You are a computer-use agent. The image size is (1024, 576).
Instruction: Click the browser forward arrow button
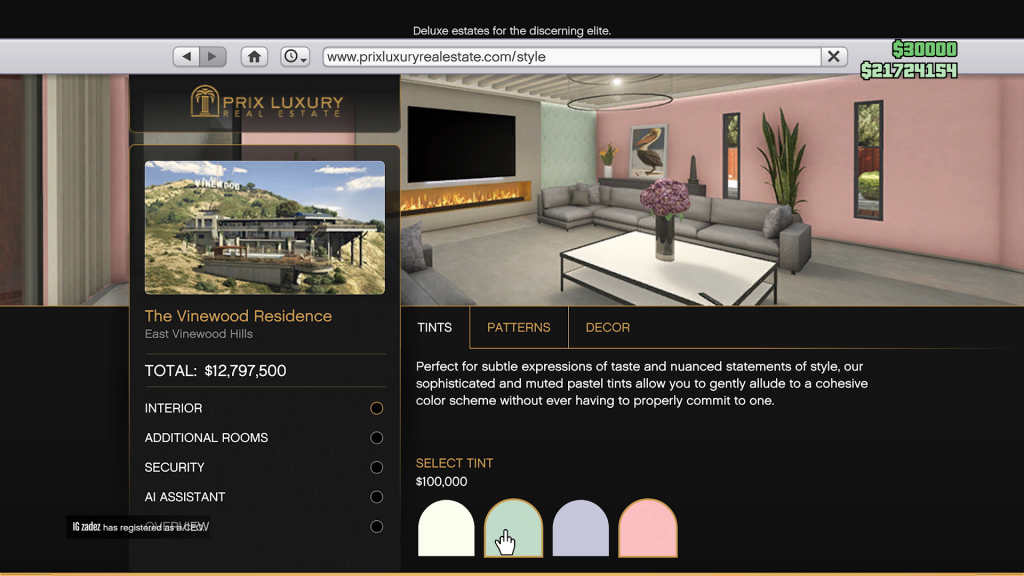click(211, 57)
